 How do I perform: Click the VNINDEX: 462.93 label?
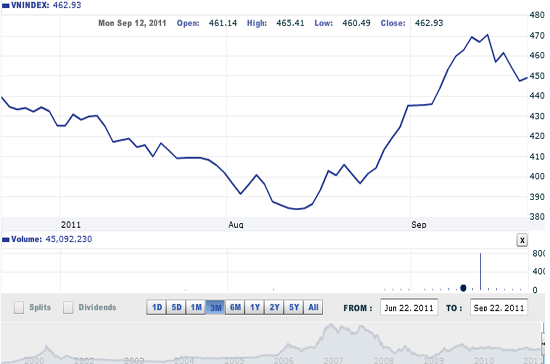(46, 5)
